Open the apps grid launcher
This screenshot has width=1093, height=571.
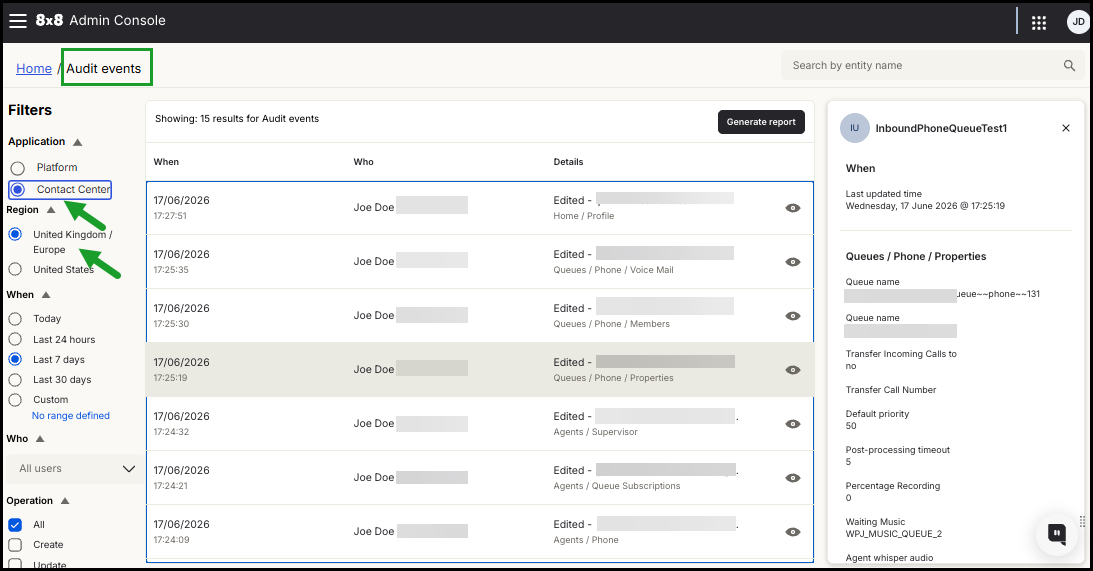coord(1039,23)
